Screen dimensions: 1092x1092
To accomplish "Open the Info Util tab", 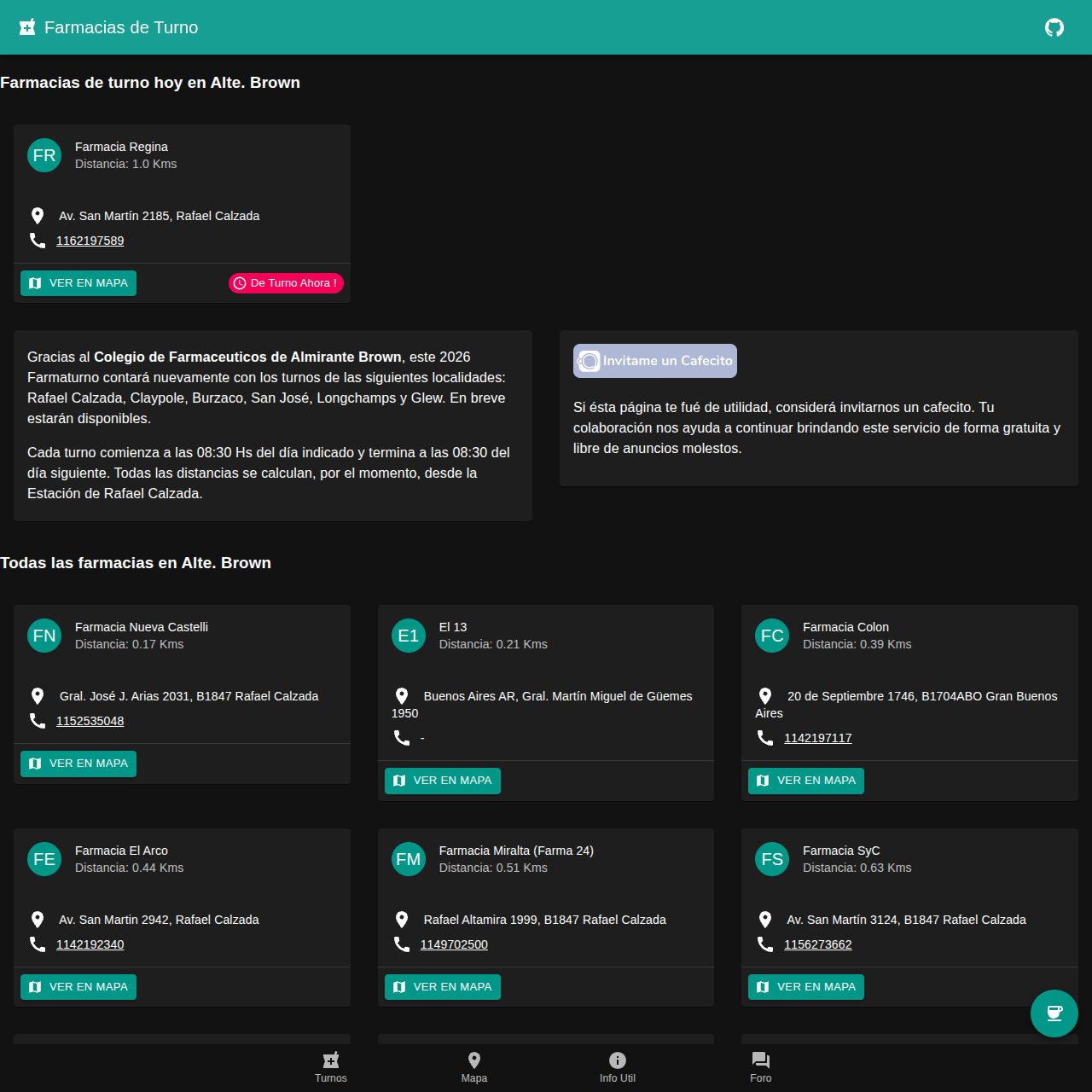I will 618,1066.
